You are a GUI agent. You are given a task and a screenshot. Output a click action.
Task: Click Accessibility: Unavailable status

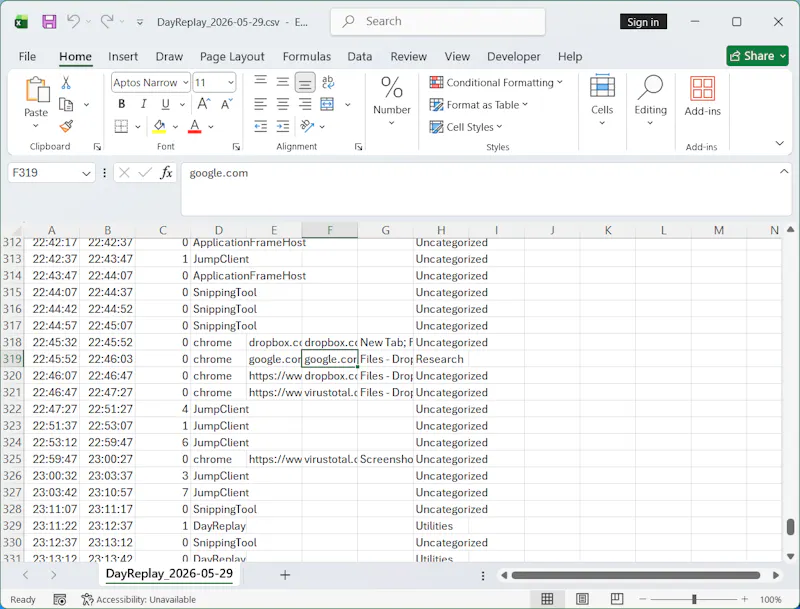point(138,599)
